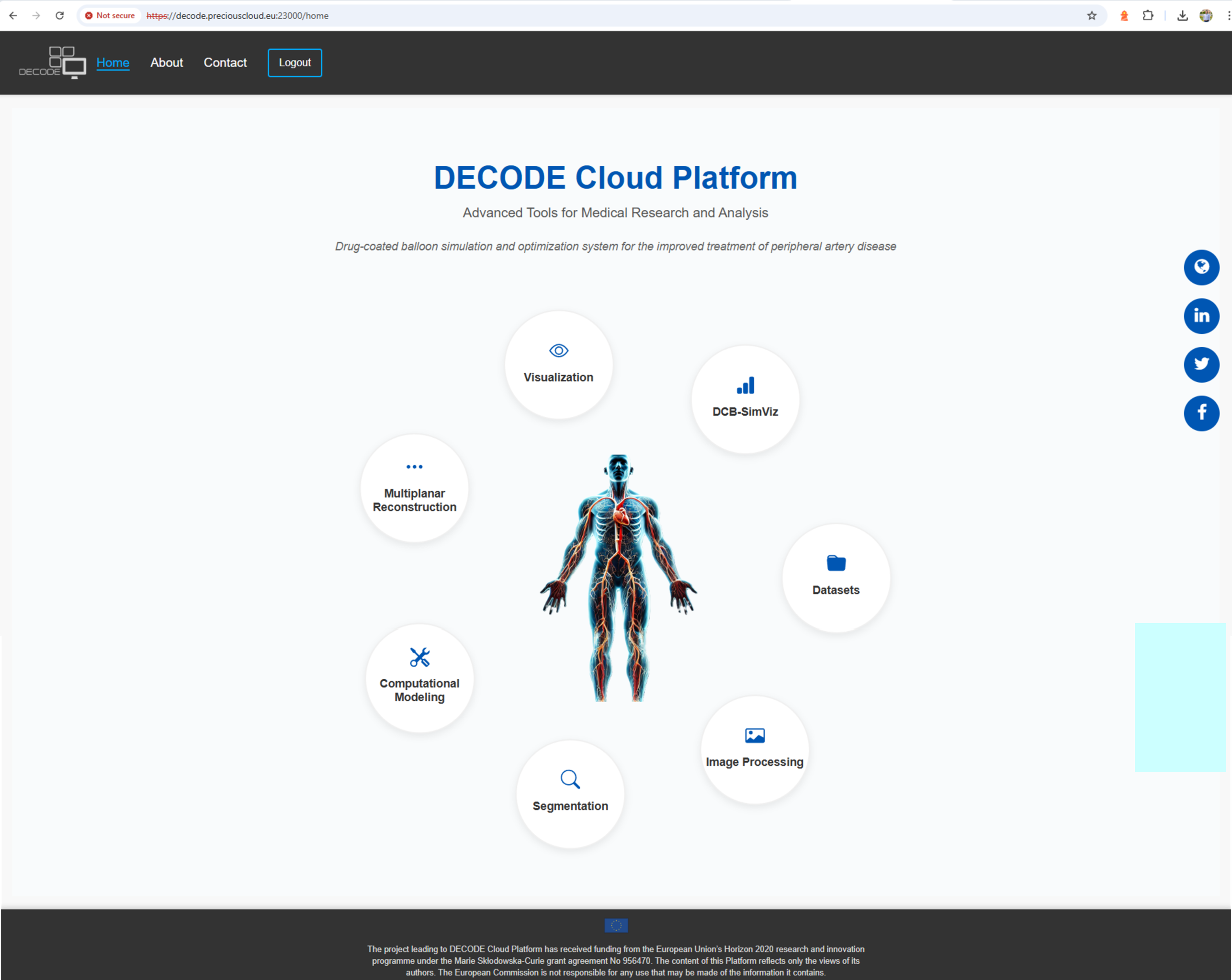Image resolution: width=1232 pixels, height=980 pixels.
Task: Click the globe website icon
Action: click(1201, 267)
